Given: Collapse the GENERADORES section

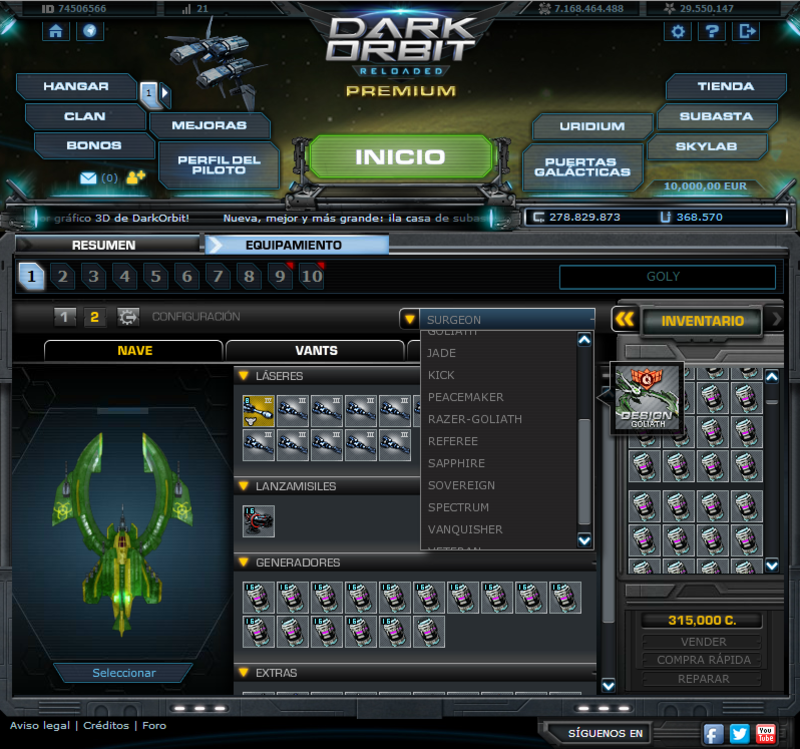Looking at the screenshot, I should [x=243, y=562].
